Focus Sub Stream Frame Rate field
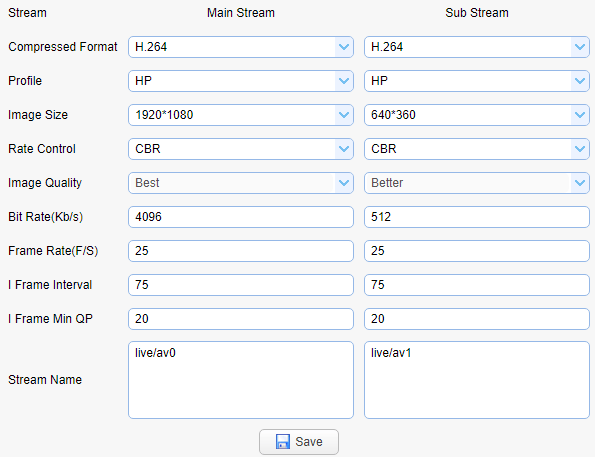Viewport: 596px width, 458px height. point(477,251)
